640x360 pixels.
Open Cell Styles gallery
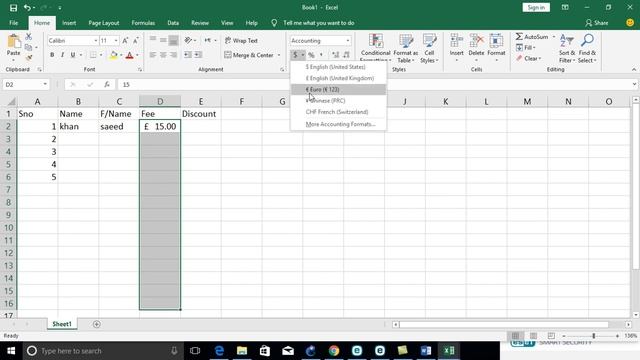click(429, 48)
